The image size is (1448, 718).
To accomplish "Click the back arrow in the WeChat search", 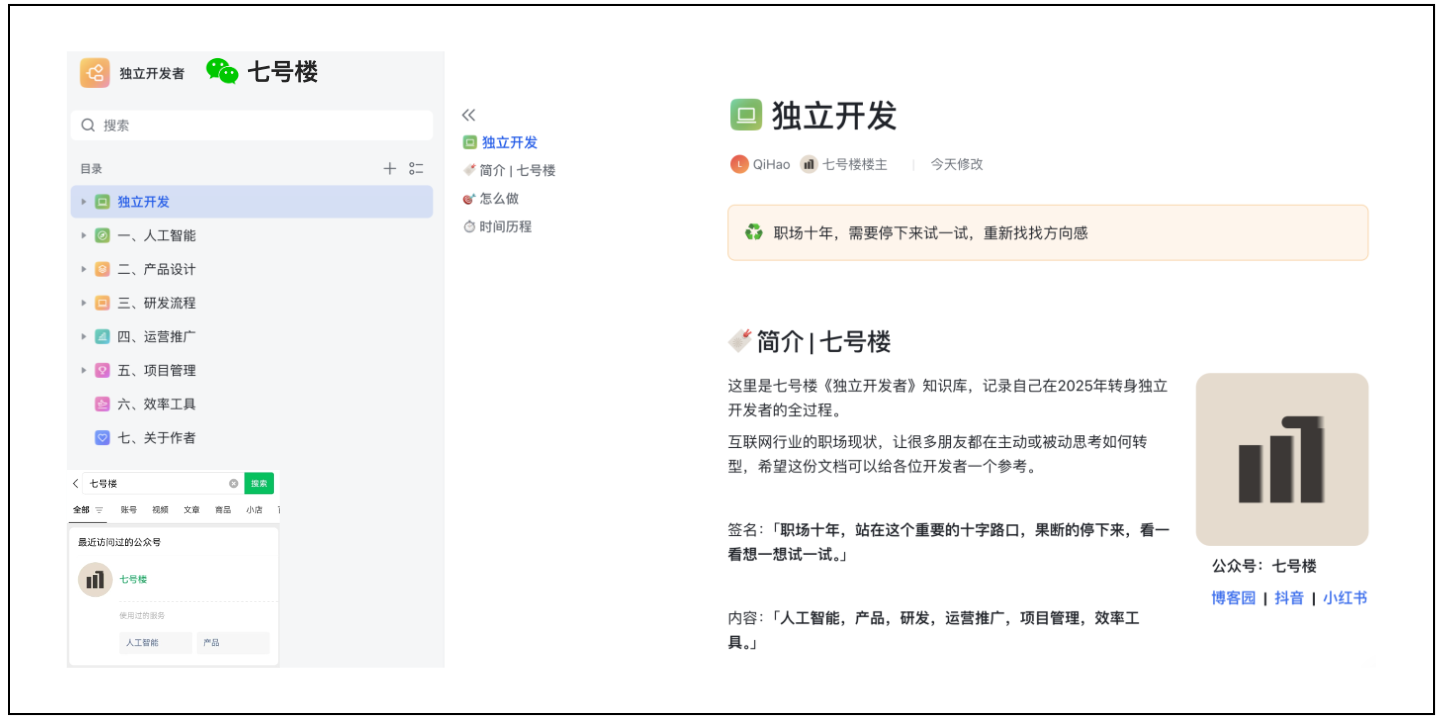I will (x=76, y=484).
